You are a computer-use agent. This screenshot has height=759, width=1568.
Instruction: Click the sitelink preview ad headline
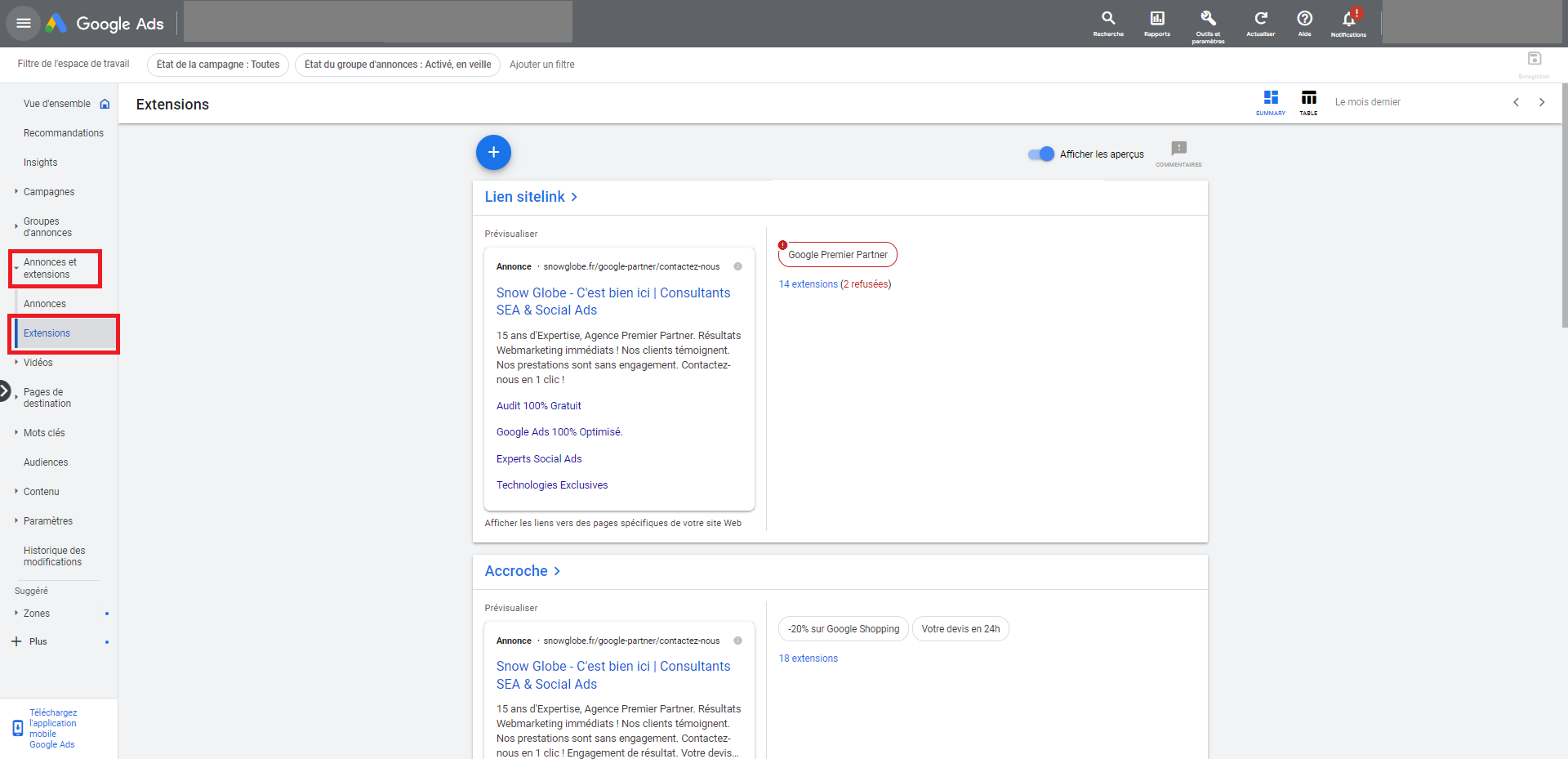tap(613, 301)
